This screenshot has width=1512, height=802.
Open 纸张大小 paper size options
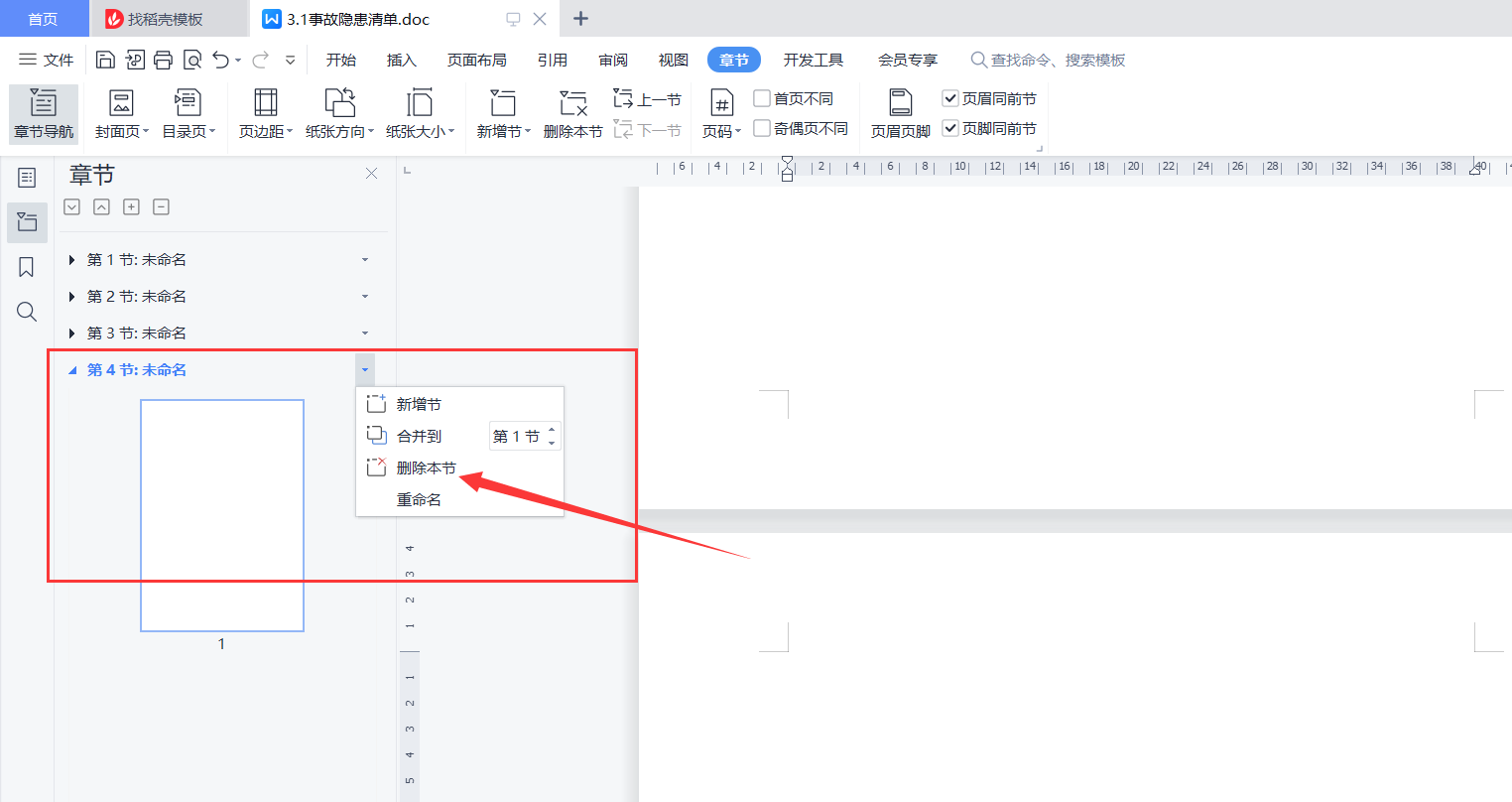point(420,113)
